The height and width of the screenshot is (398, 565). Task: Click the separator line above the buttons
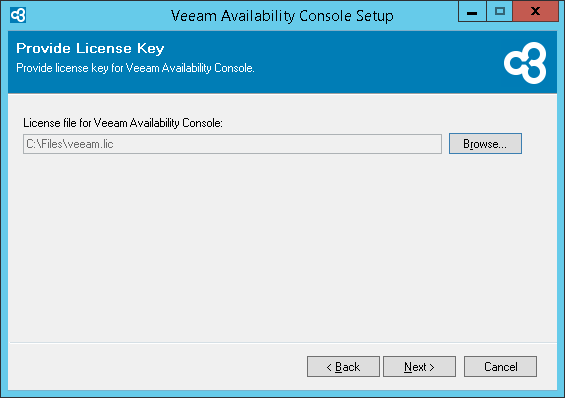click(283, 342)
